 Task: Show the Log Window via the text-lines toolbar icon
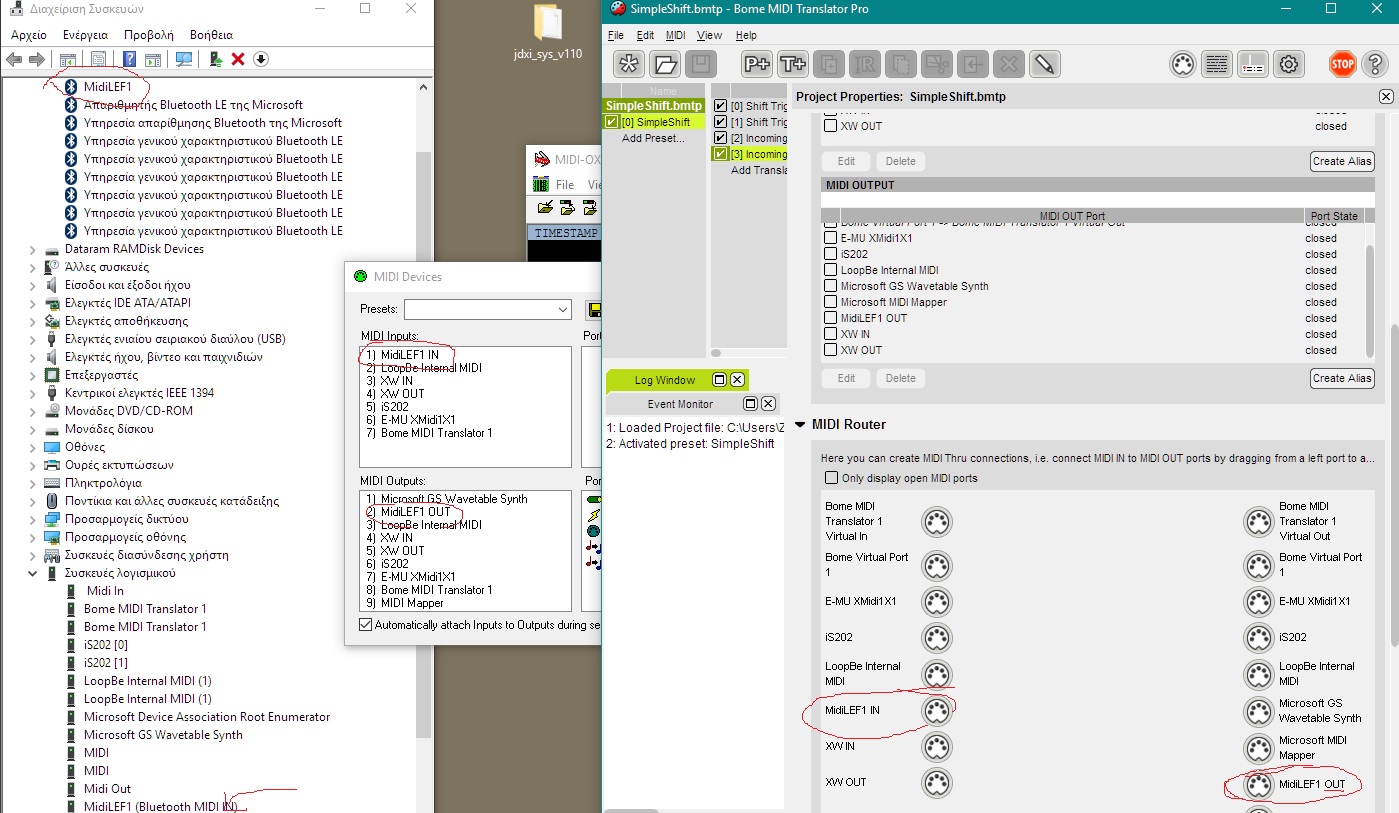point(1217,64)
